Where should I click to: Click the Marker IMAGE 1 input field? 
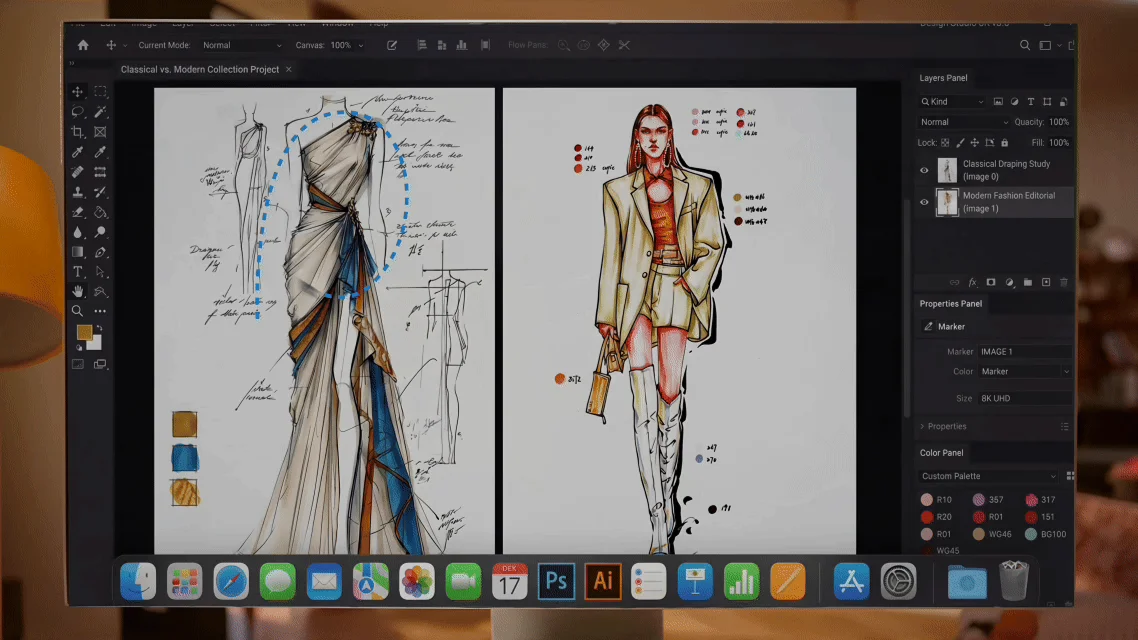click(1025, 352)
